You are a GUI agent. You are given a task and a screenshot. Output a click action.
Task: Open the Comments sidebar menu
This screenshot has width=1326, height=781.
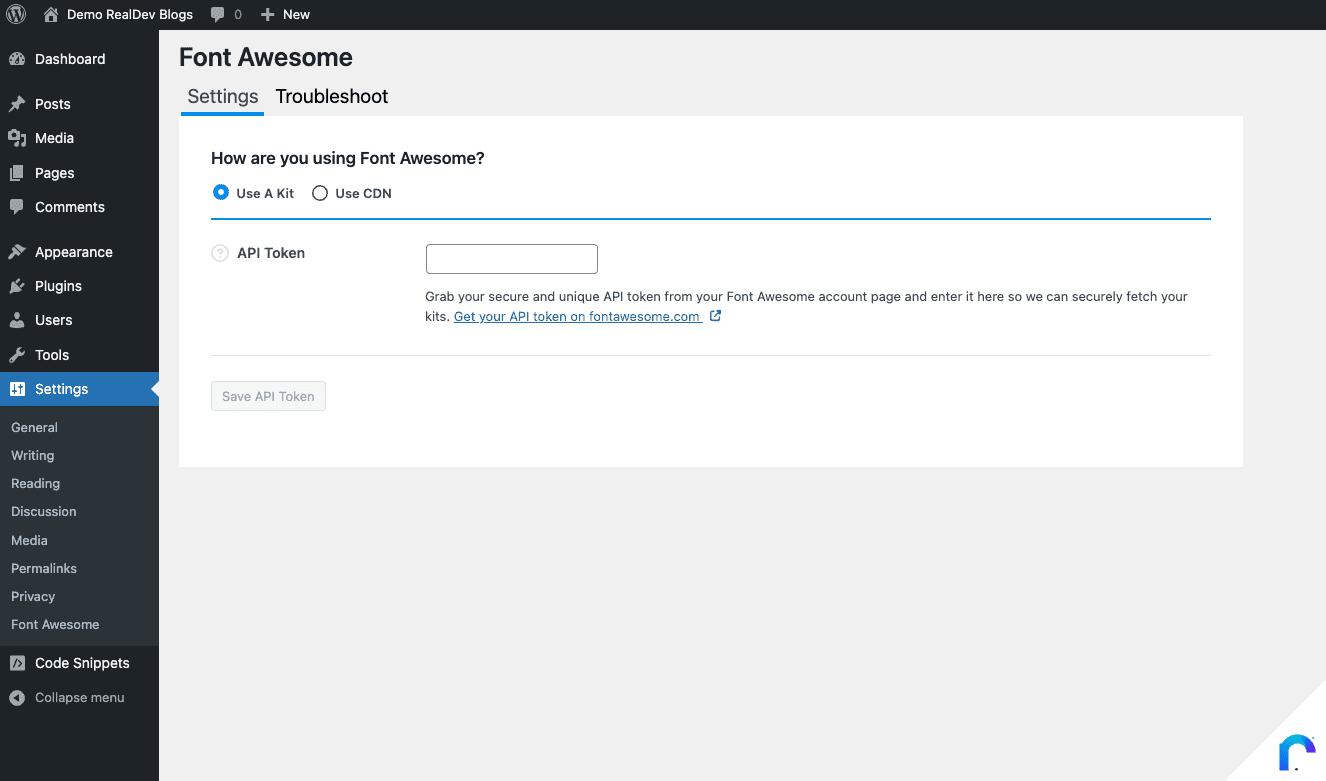[79, 207]
